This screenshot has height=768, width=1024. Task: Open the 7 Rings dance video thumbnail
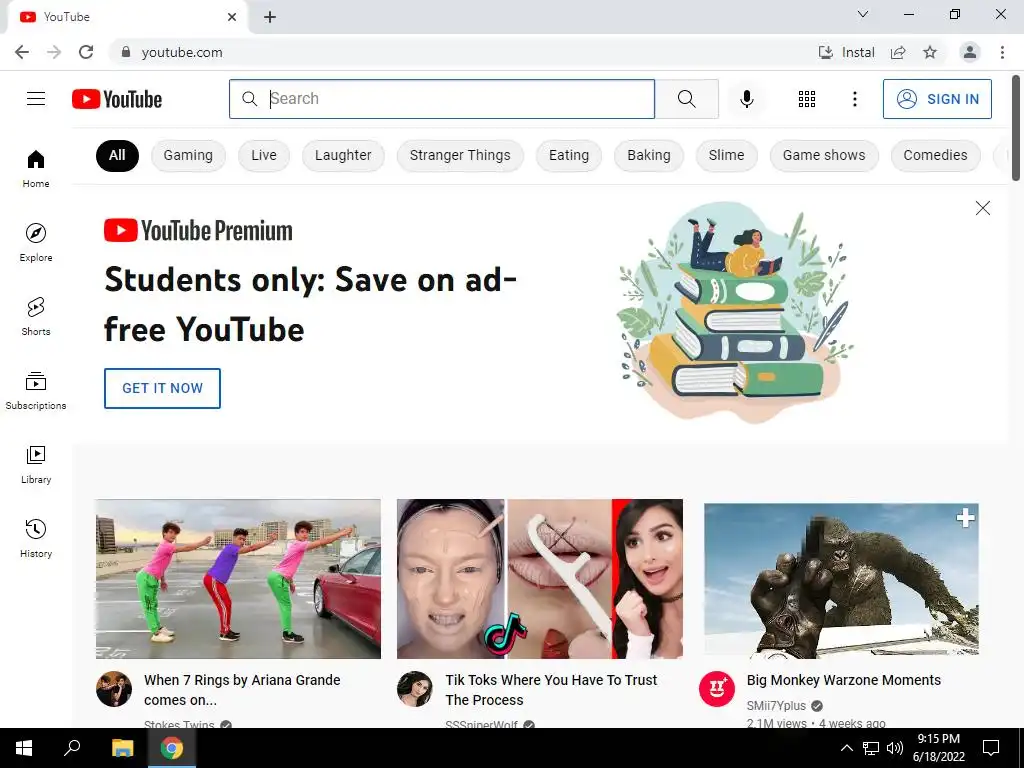[x=238, y=579]
